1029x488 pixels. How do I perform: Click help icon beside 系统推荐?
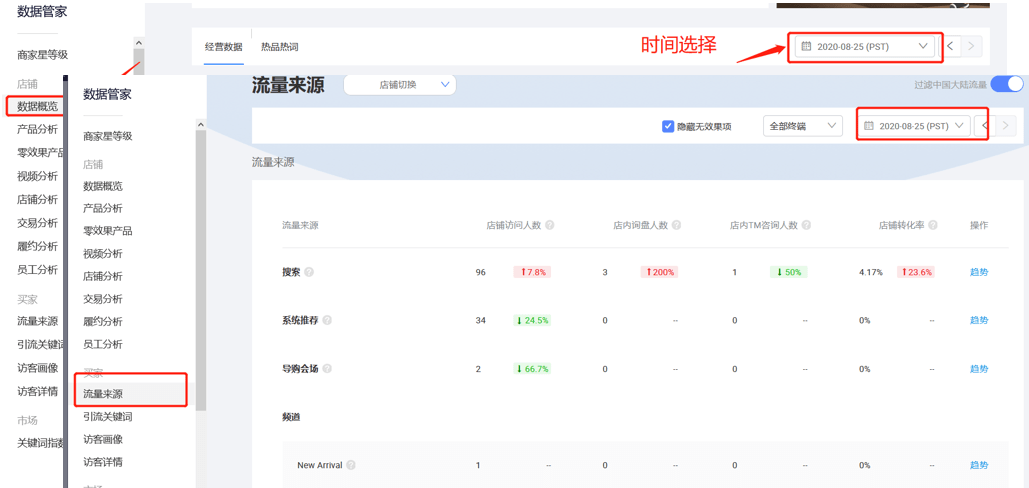tap(327, 320)
